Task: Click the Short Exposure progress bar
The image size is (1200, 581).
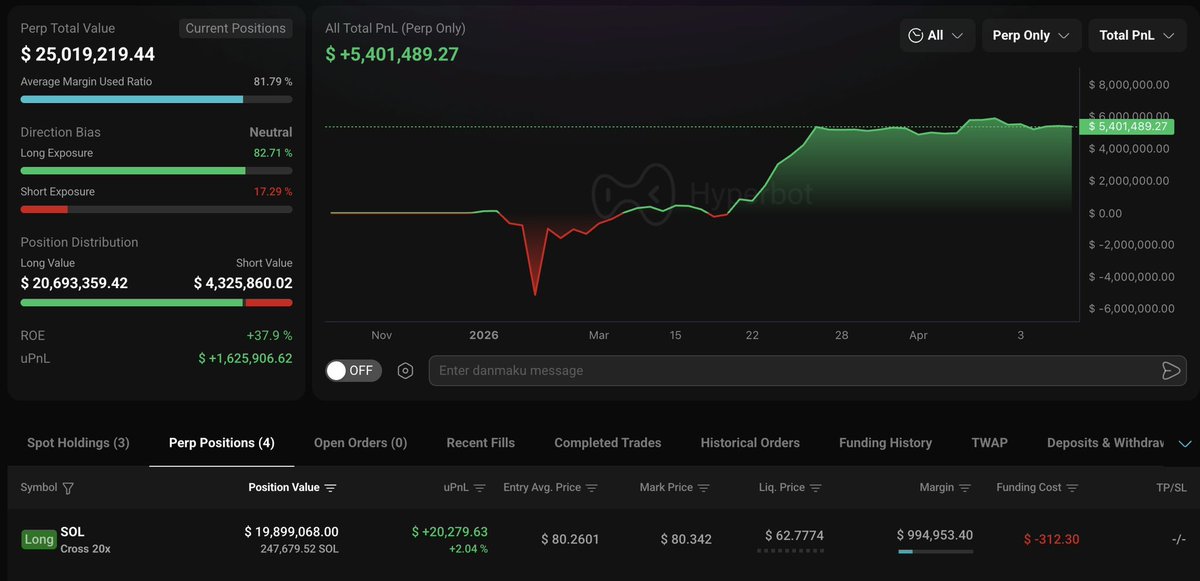Action: pos(156,209)
